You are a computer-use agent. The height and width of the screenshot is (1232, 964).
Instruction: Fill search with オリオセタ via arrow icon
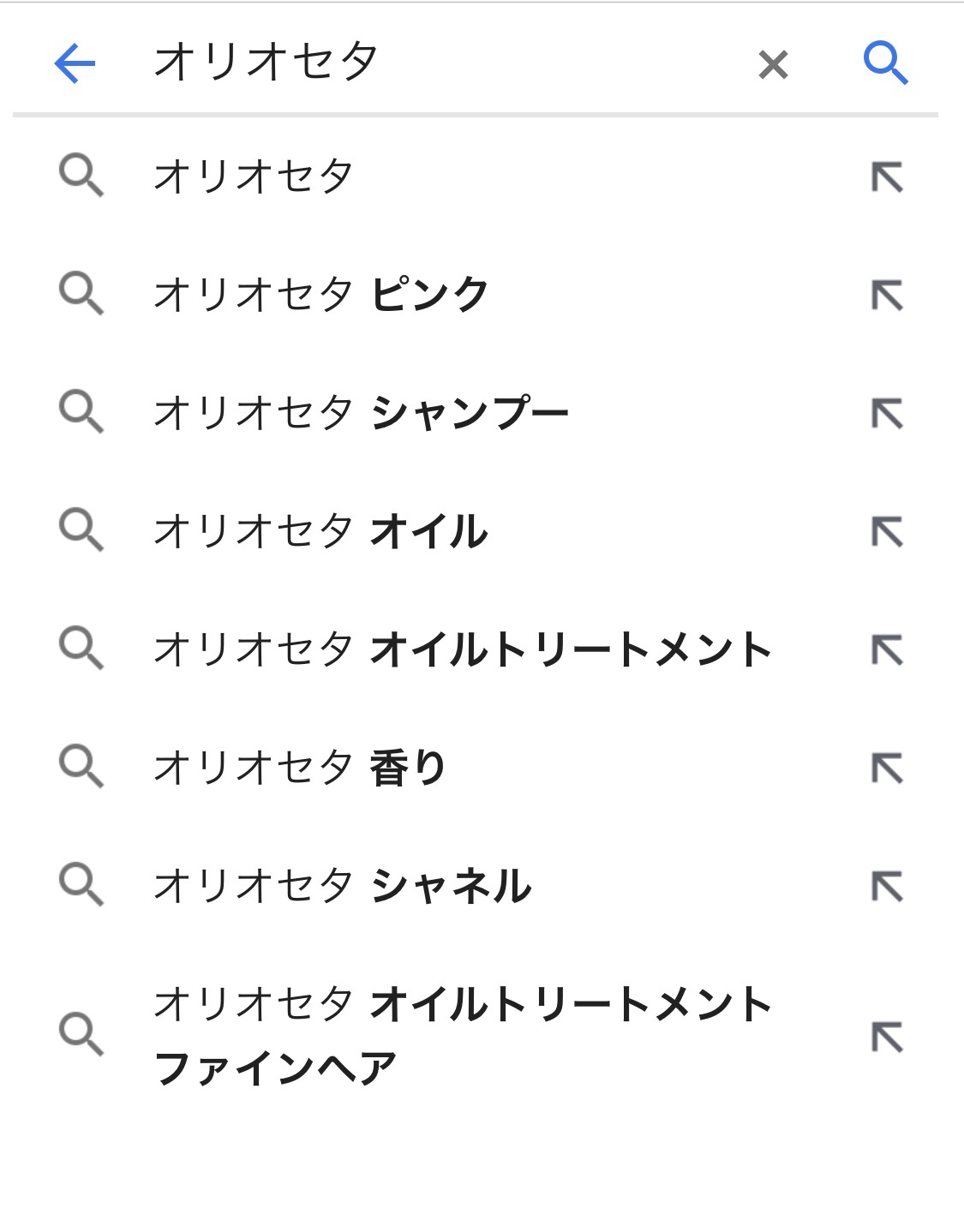[x=887, y=177]
